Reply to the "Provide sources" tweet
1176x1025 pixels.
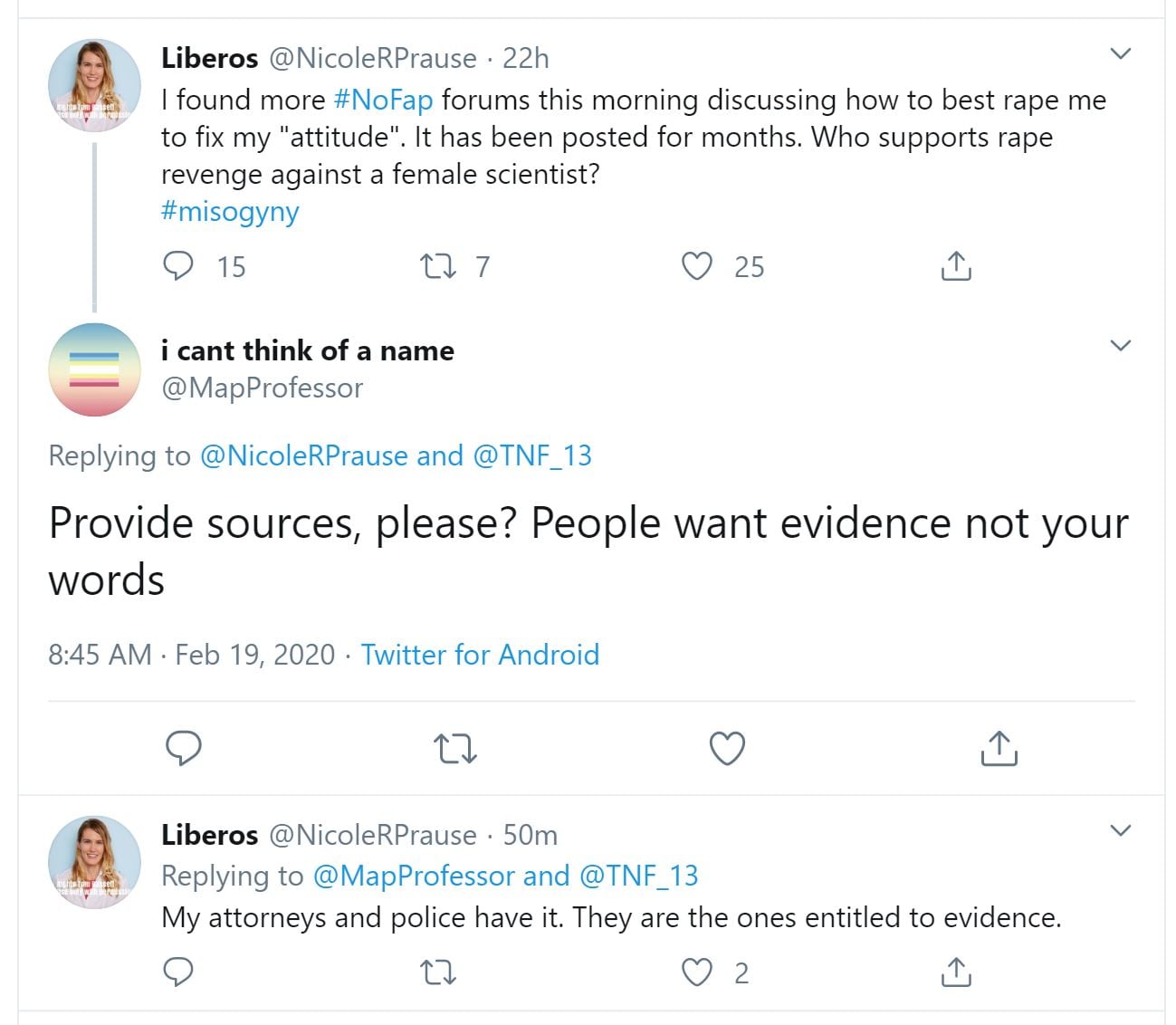tap(184, 749)
